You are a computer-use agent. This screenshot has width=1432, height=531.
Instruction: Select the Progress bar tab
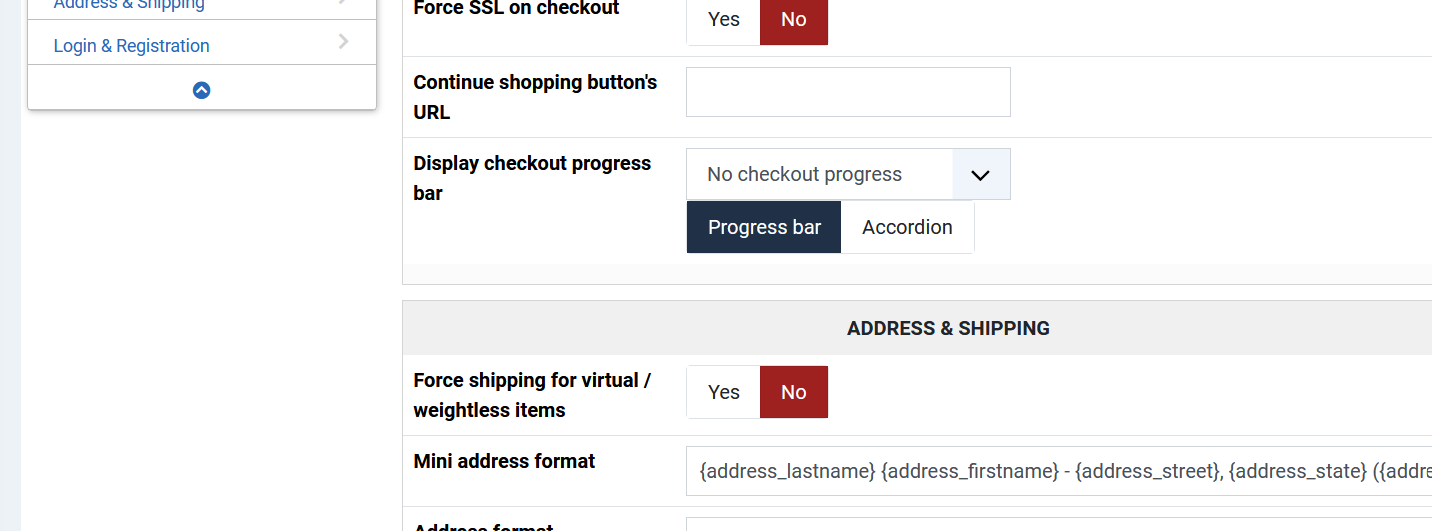pos(764,227)
